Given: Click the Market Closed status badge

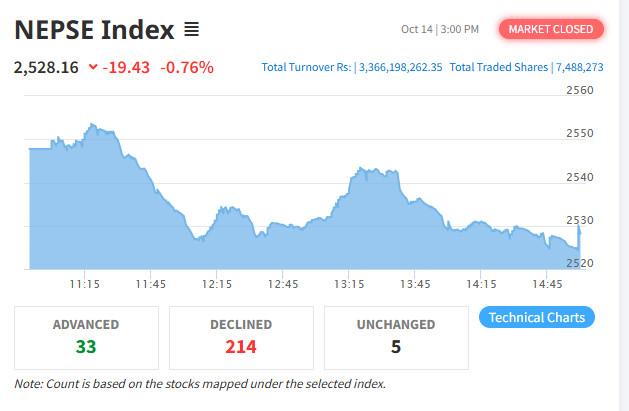Looking at the screenshot, I should (552, 29).
